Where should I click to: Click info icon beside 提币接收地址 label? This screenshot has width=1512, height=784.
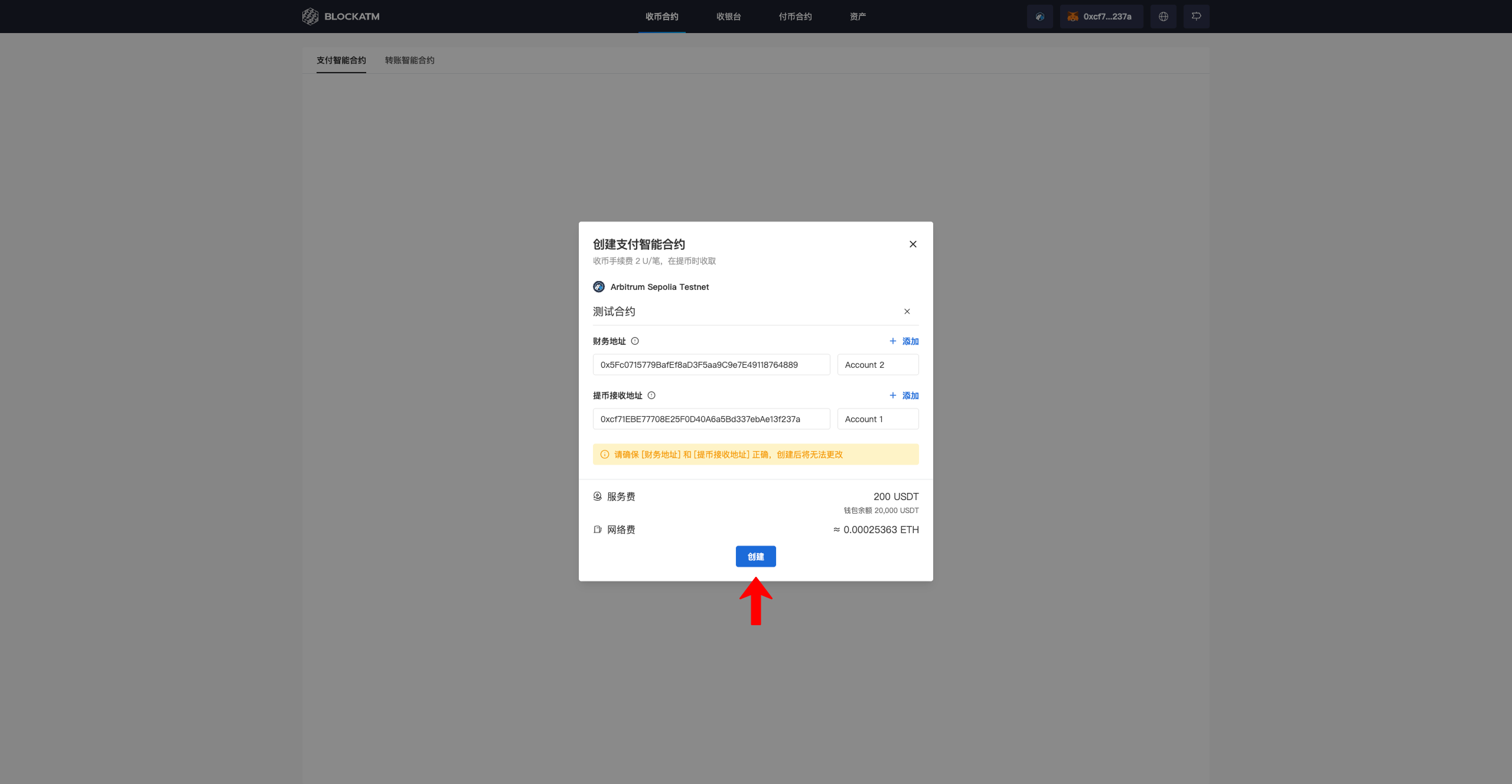click(x=651, y=396)
